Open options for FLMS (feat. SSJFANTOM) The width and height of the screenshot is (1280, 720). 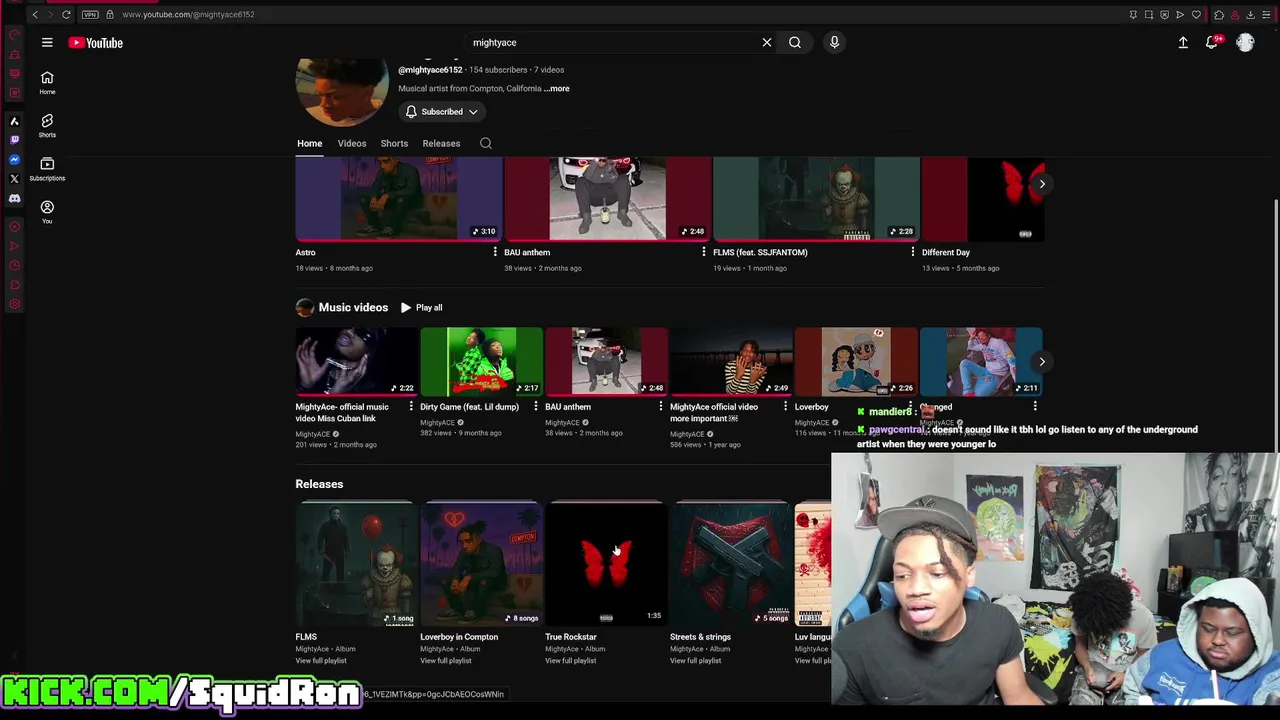(x=912, y=252)
